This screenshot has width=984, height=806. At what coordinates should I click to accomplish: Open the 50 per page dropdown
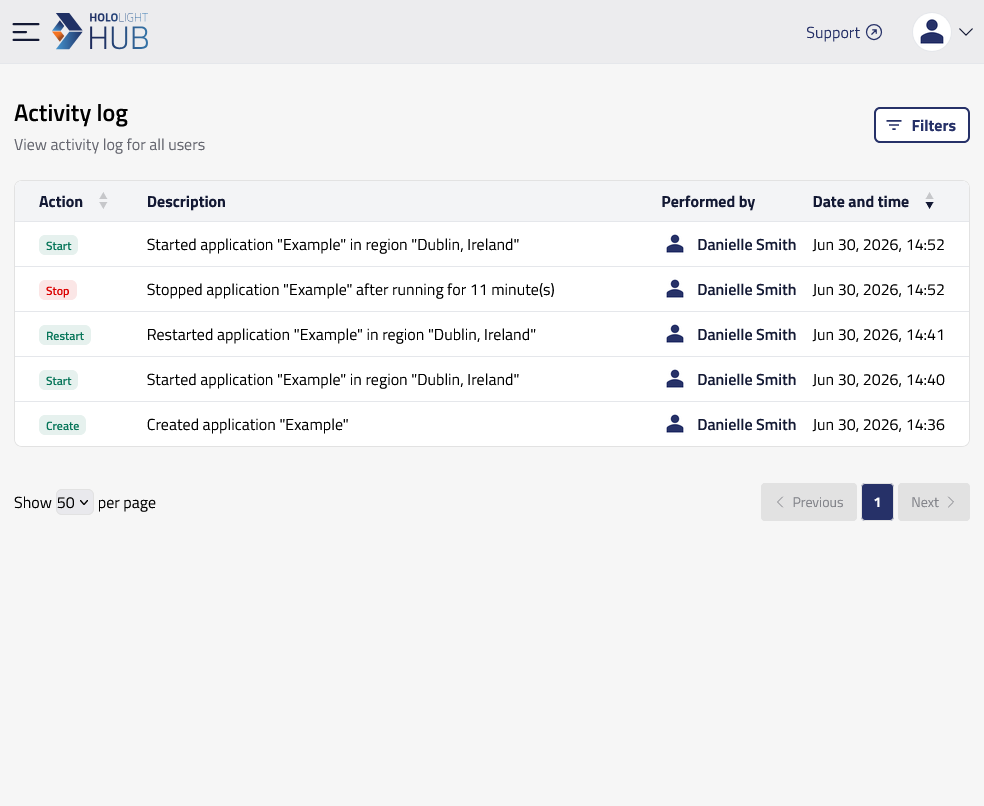75,502
